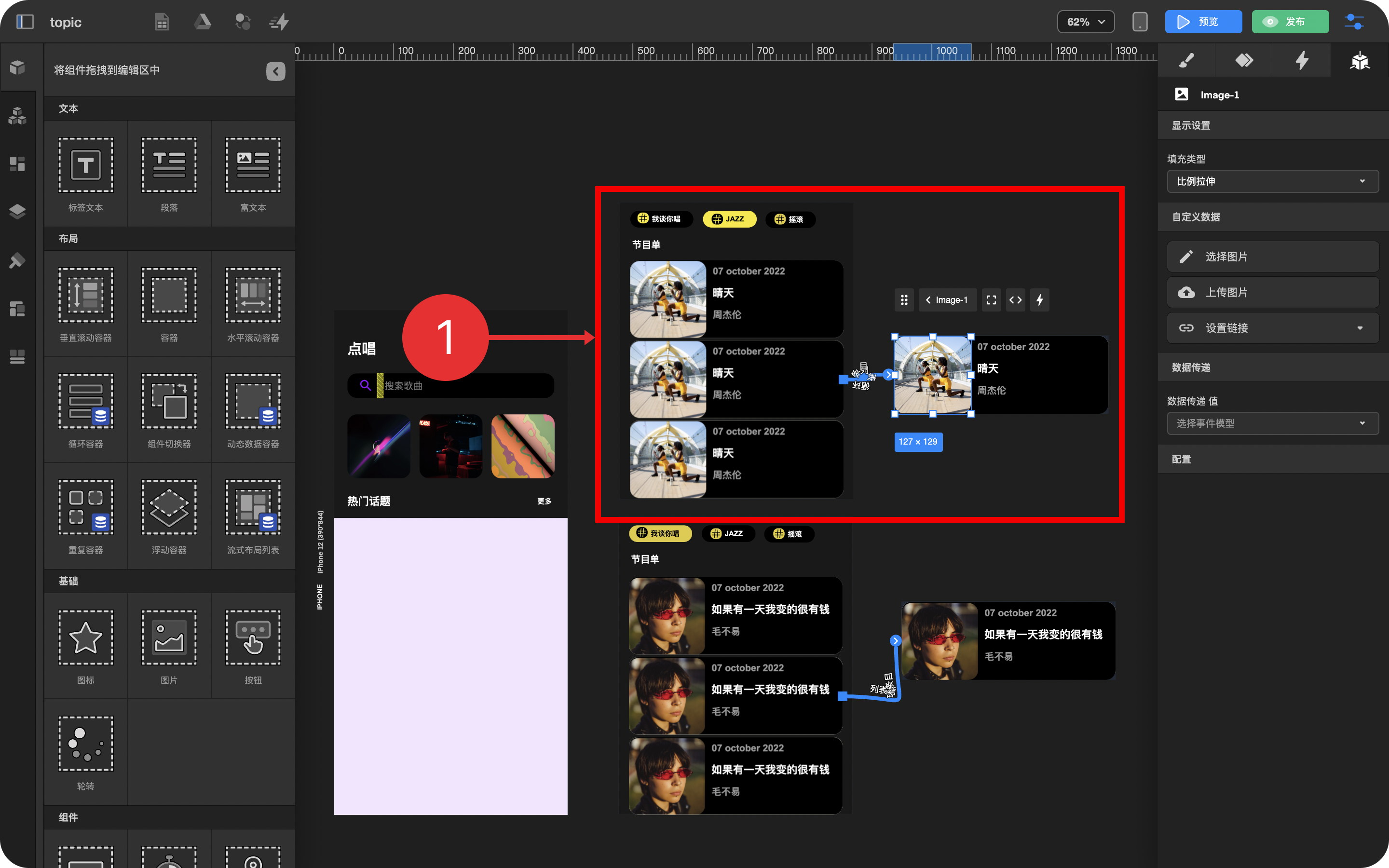This screenshot has height=868, width=1389.
Task: Switch to the cube settings tab
Action: pos(1360,60)
